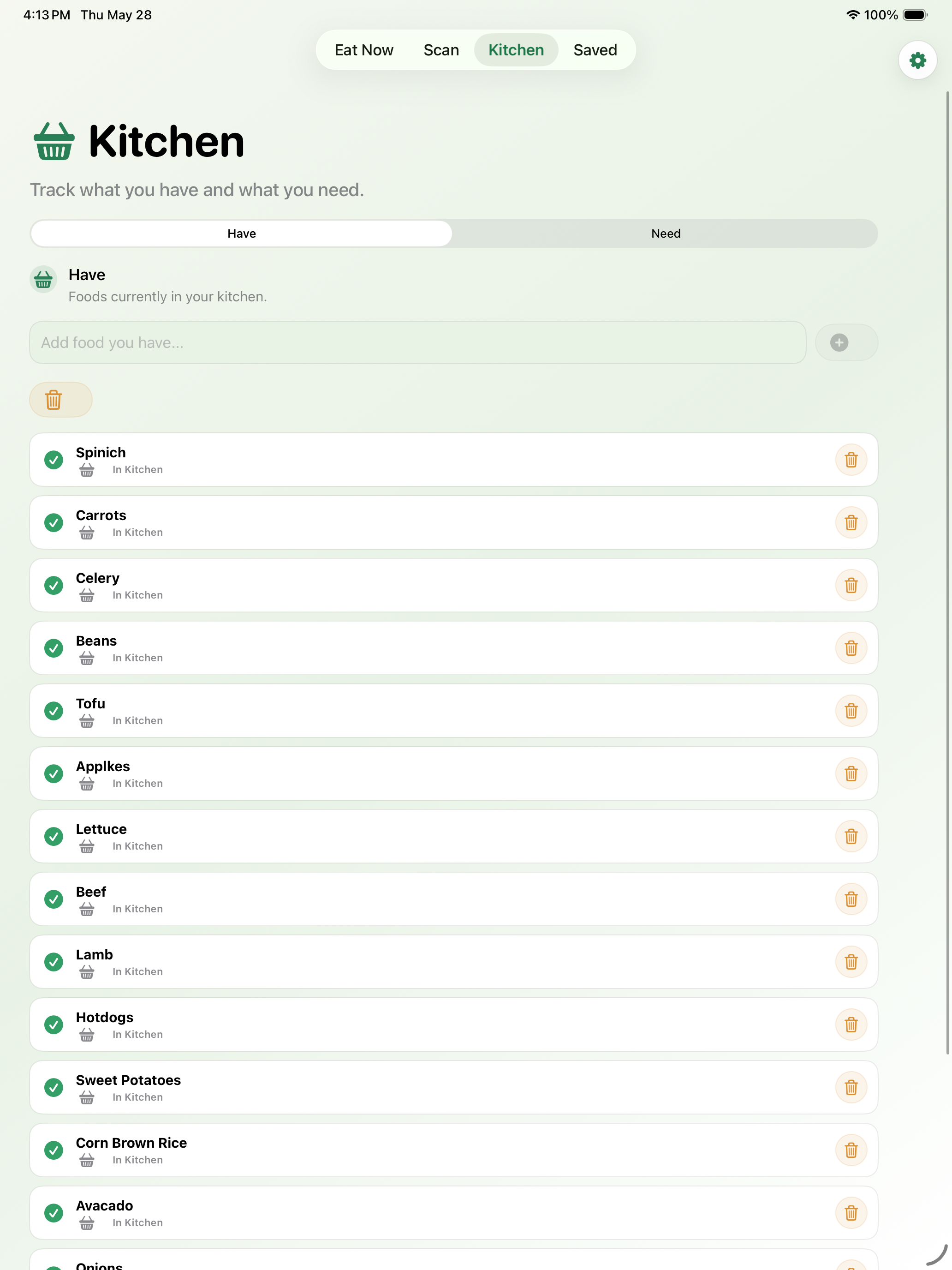Viewport: 952px width, 1270px height.
Task: Remove Beef with its trash button
Action: (851, 899)
